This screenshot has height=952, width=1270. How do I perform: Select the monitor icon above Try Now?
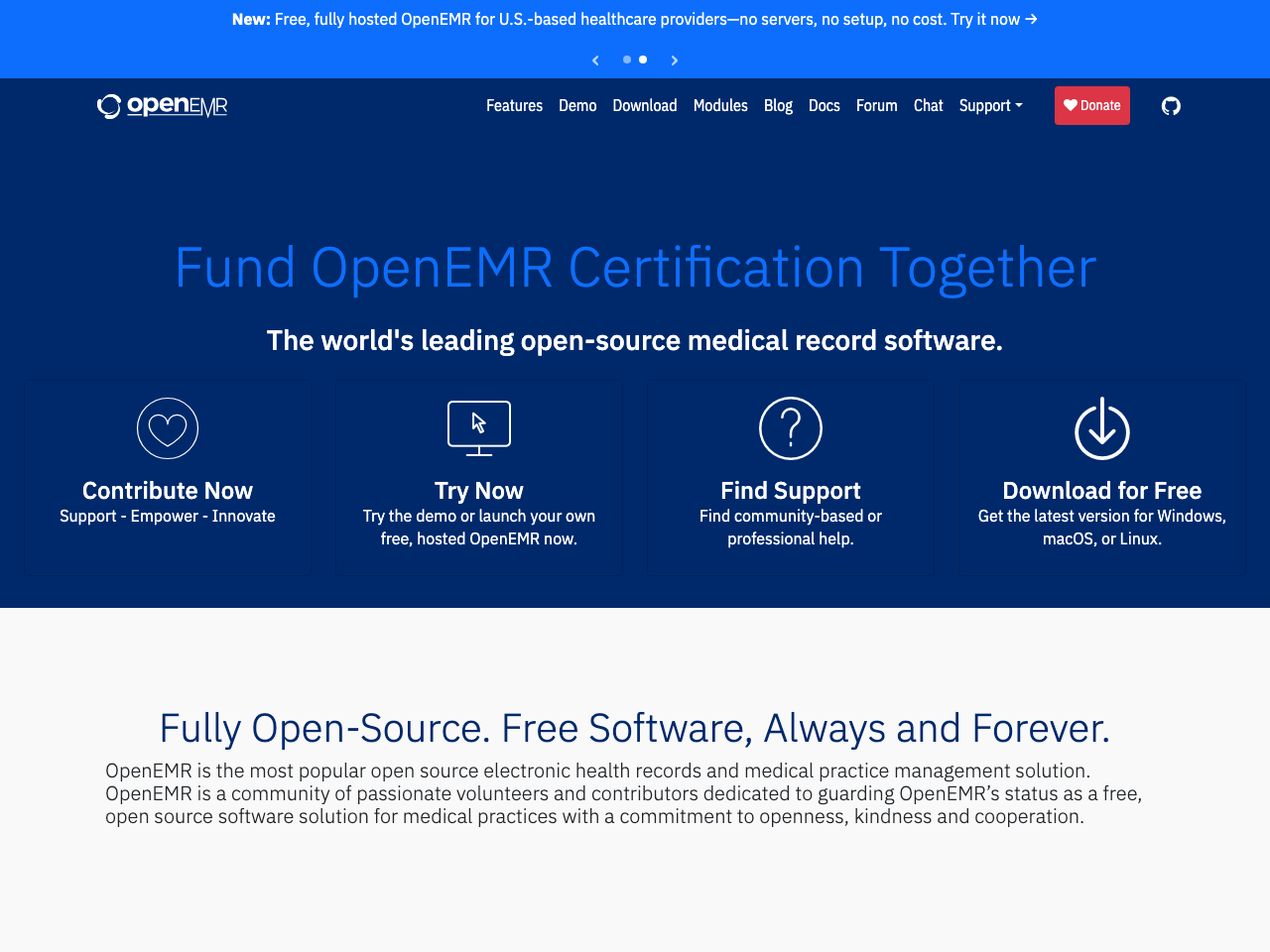pyautogui.click(x=478, y=427)
